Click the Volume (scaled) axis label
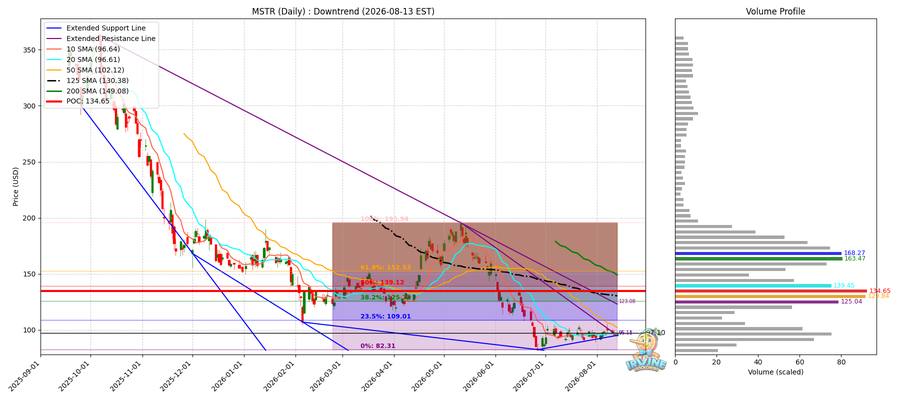Viewport: 900px width, 400px height. (775, 372)
